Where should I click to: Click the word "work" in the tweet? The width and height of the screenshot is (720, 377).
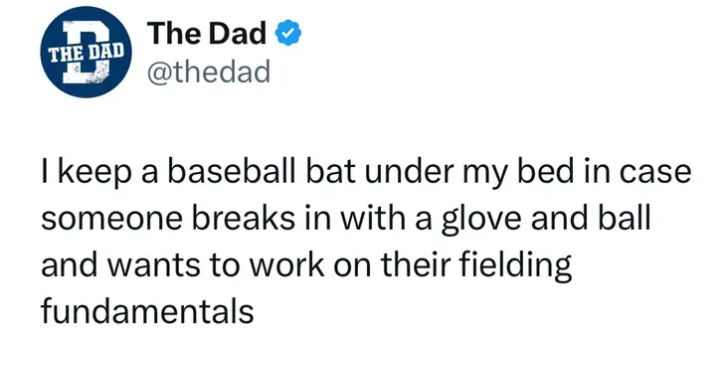[x=284, y=265]
